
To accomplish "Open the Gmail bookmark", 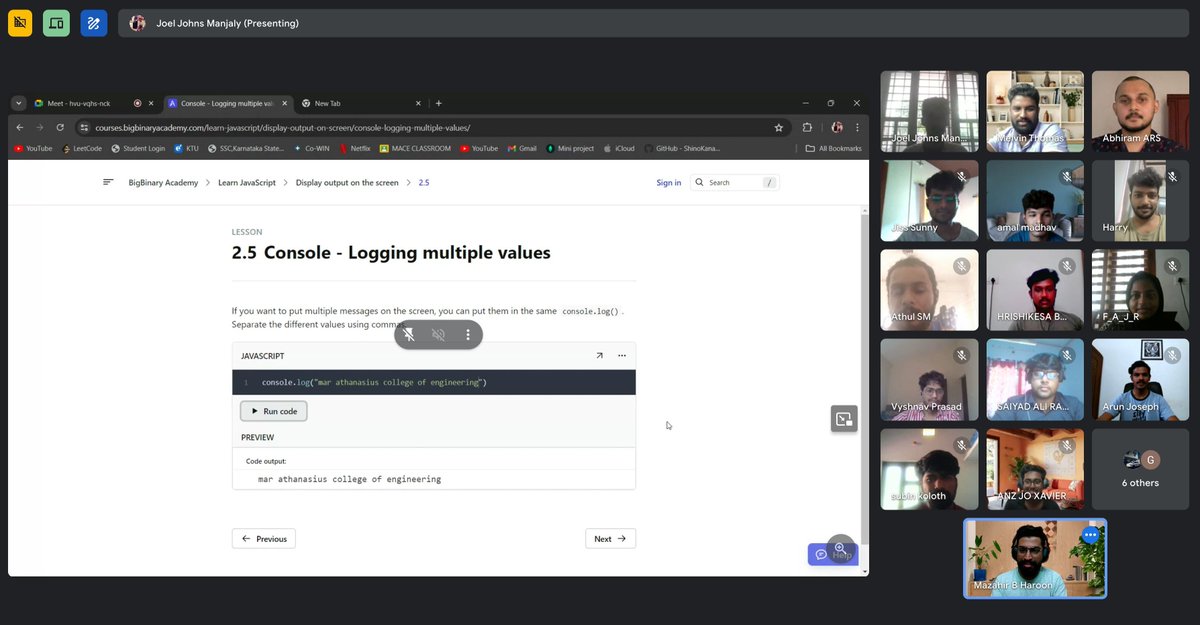I will click(522, 148).
